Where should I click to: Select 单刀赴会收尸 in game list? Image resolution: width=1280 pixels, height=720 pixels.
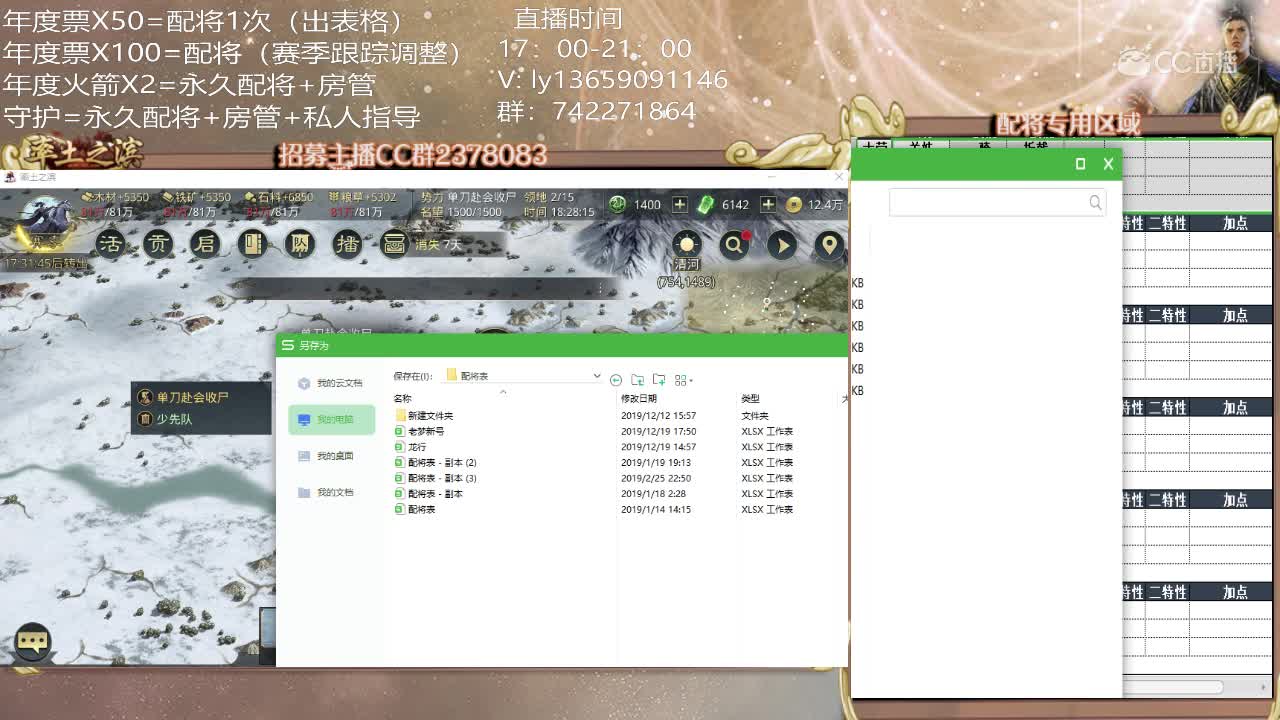point(192,397)
